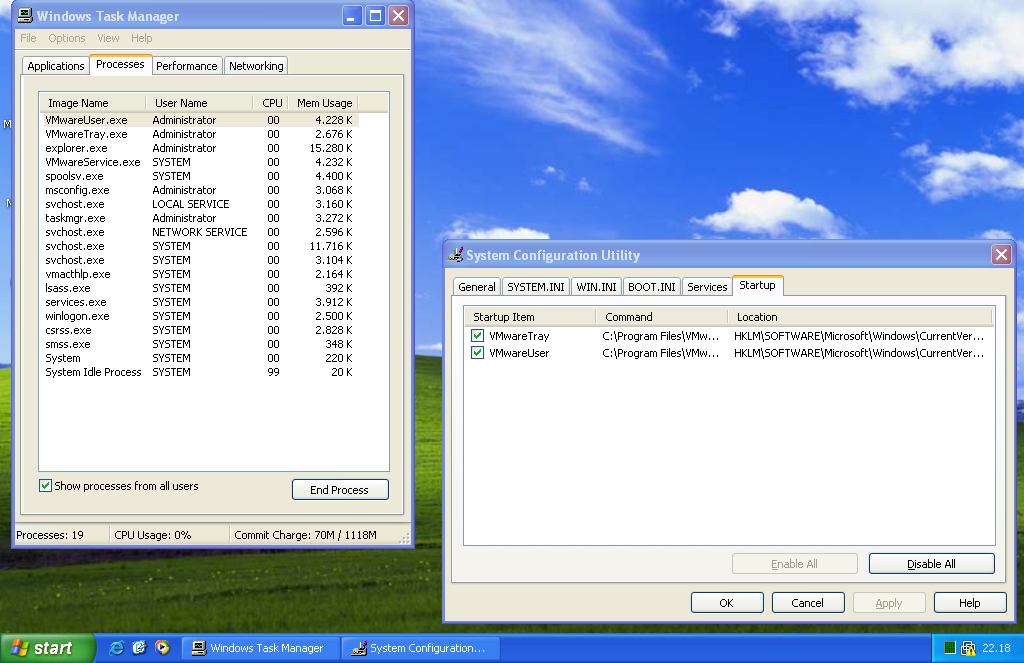Select the VMwareUser.exe process
The image size is (1024, 663).
(x=200, y=120)
